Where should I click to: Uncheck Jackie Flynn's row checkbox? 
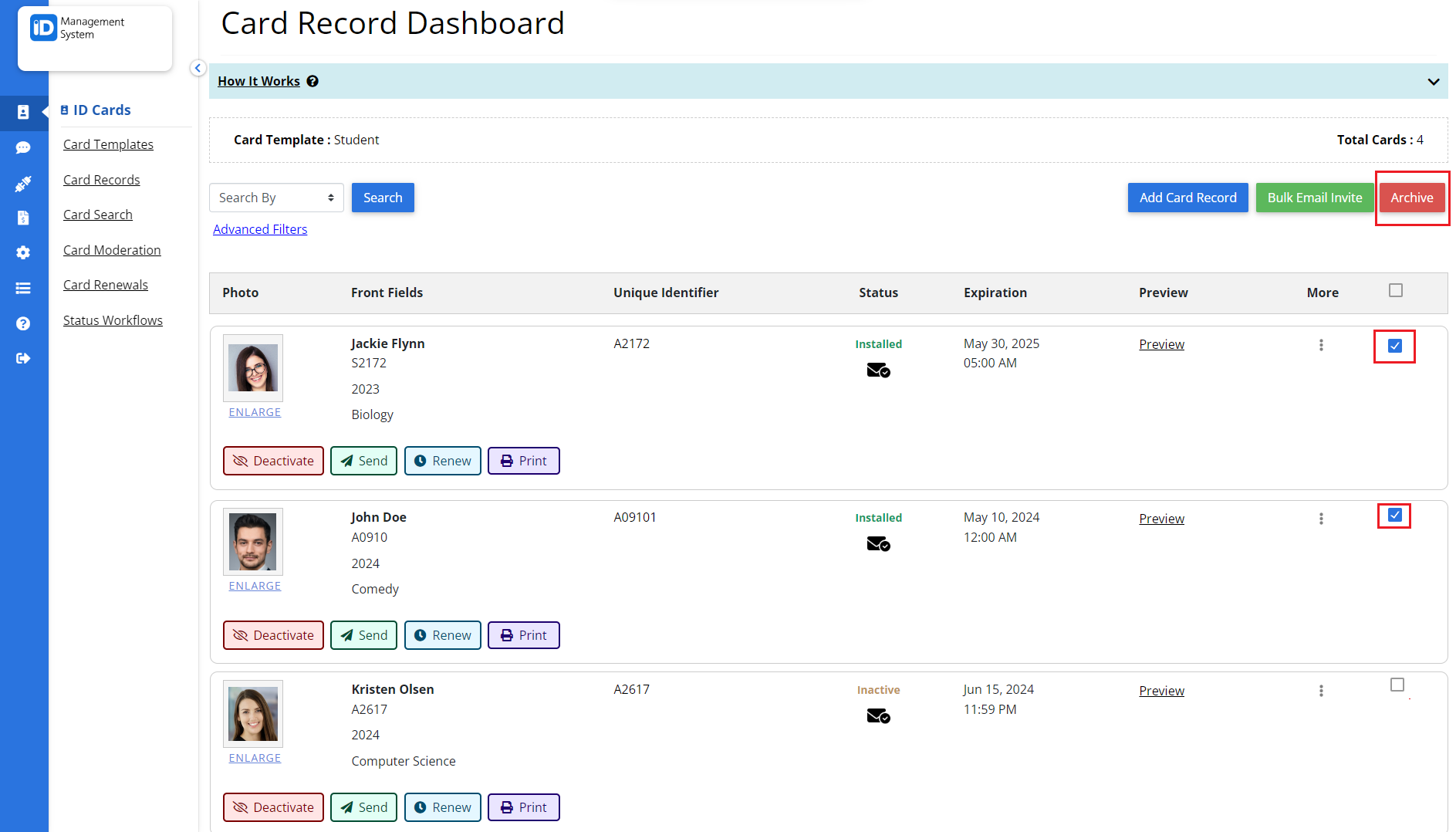pos(1394,347)
